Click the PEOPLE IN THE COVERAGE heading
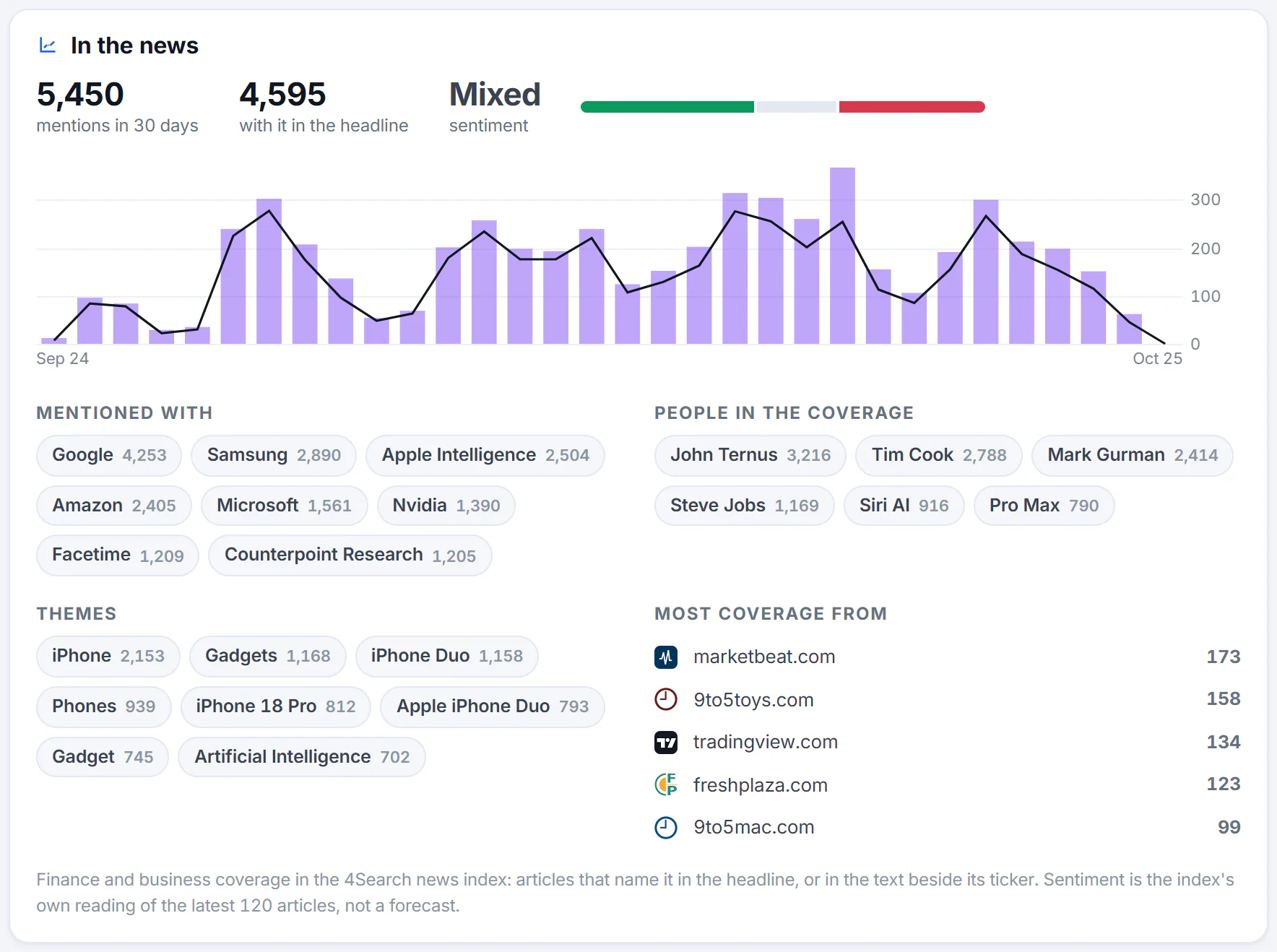The width and height of the screenshot is (1277, 952). click(784, 412)
